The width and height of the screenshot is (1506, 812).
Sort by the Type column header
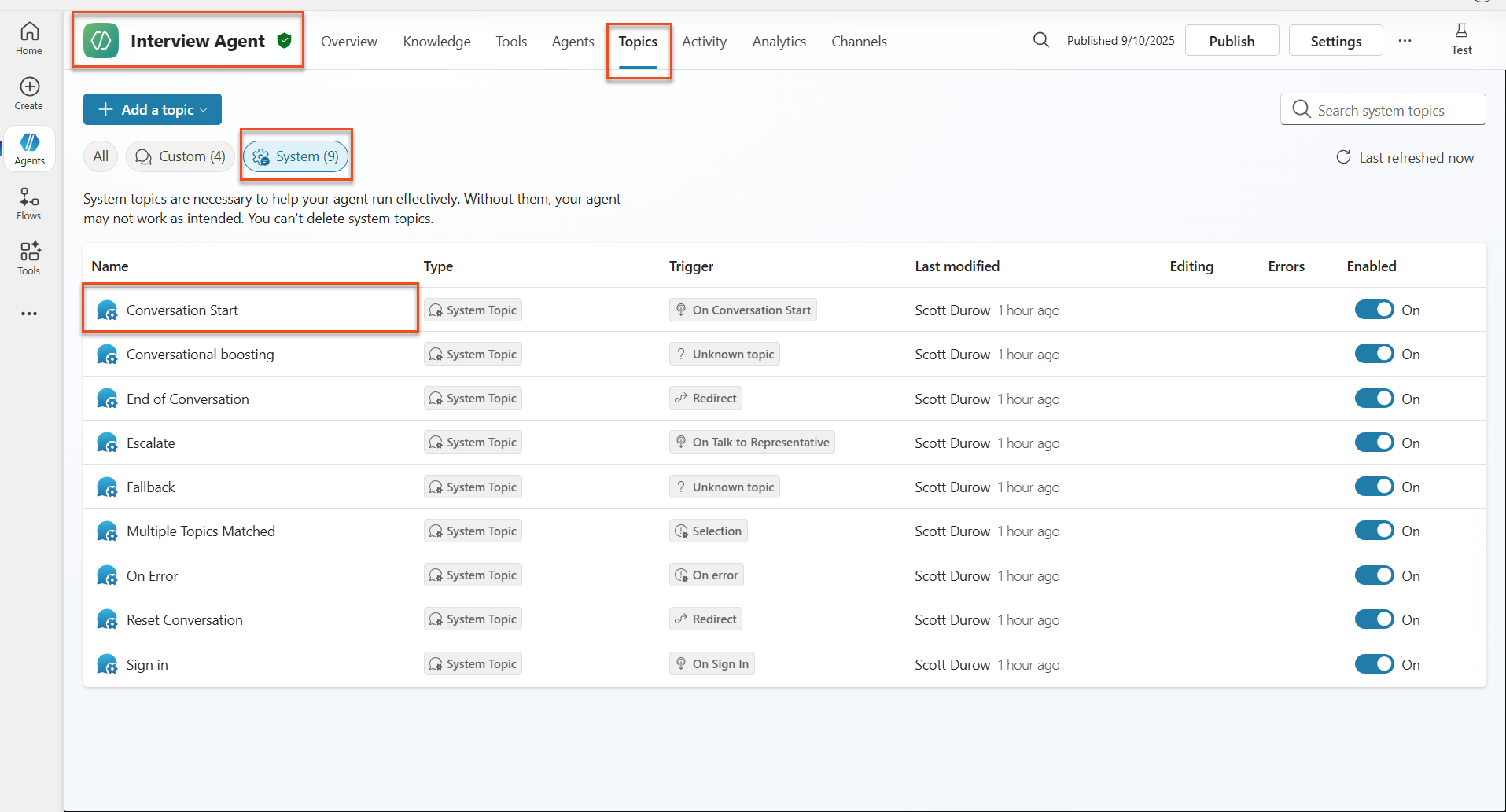(438, 266)
